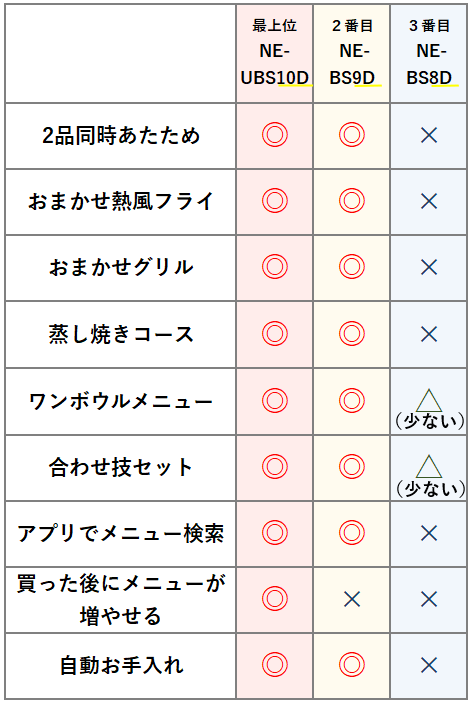Select the ワンボウルメニュー row label

121,401
